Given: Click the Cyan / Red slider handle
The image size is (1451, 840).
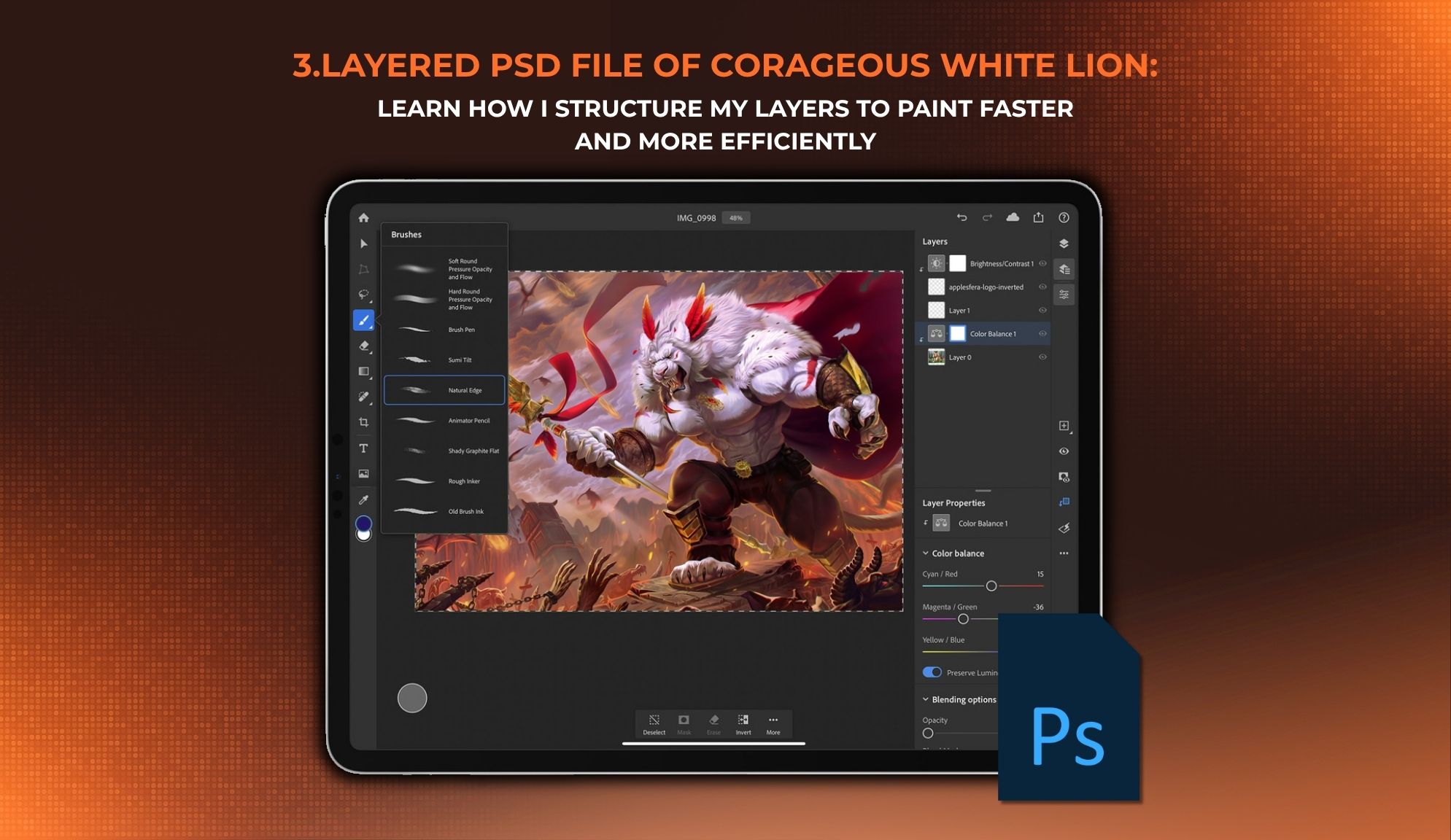Looking at the screenshot, I should tap(991, 586).
